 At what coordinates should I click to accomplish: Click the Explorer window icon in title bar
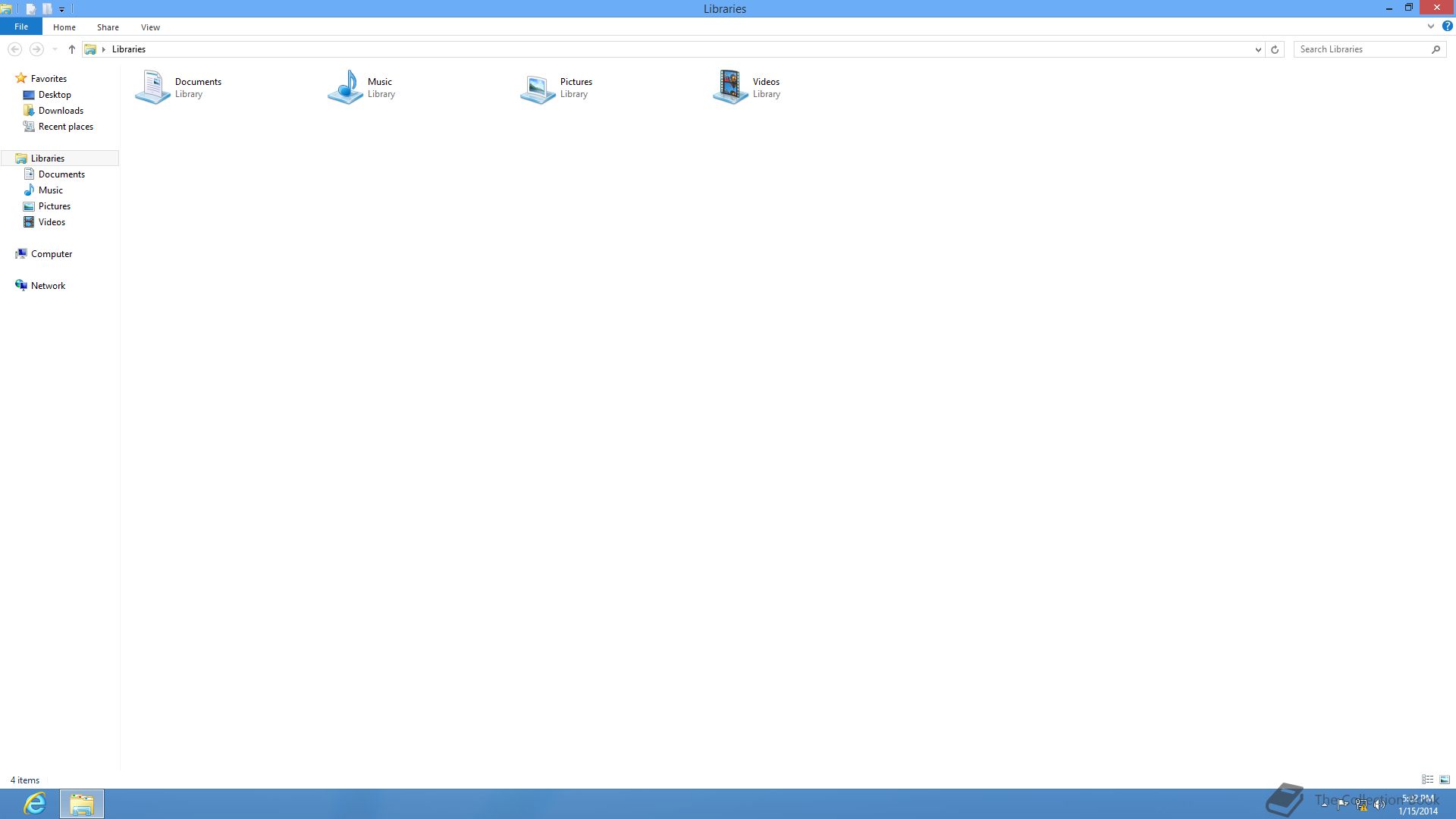click(6, 9)
